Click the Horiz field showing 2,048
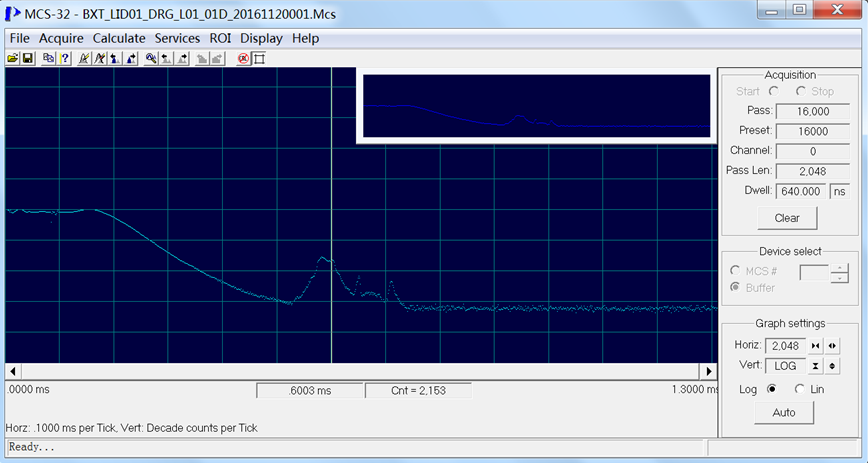The image size is (868, 463). point(785,346)
